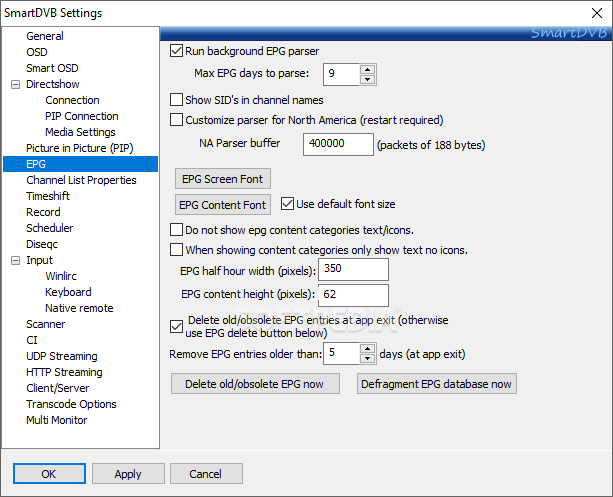Select Scheduler in the tree
Viewport: 613px width, 497px height.
tap(49, 228)
